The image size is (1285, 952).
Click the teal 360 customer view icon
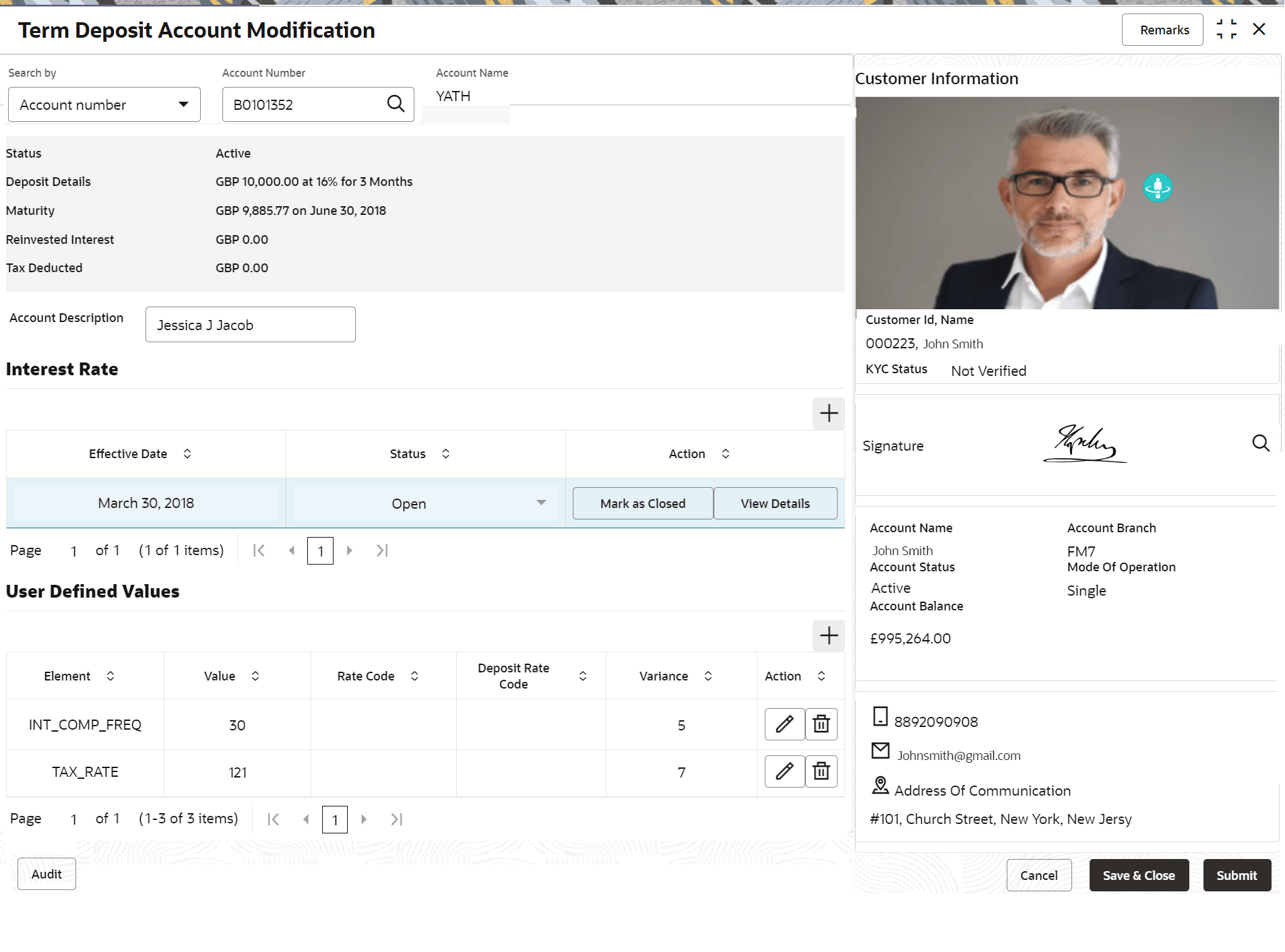[x=1157, y=188]
